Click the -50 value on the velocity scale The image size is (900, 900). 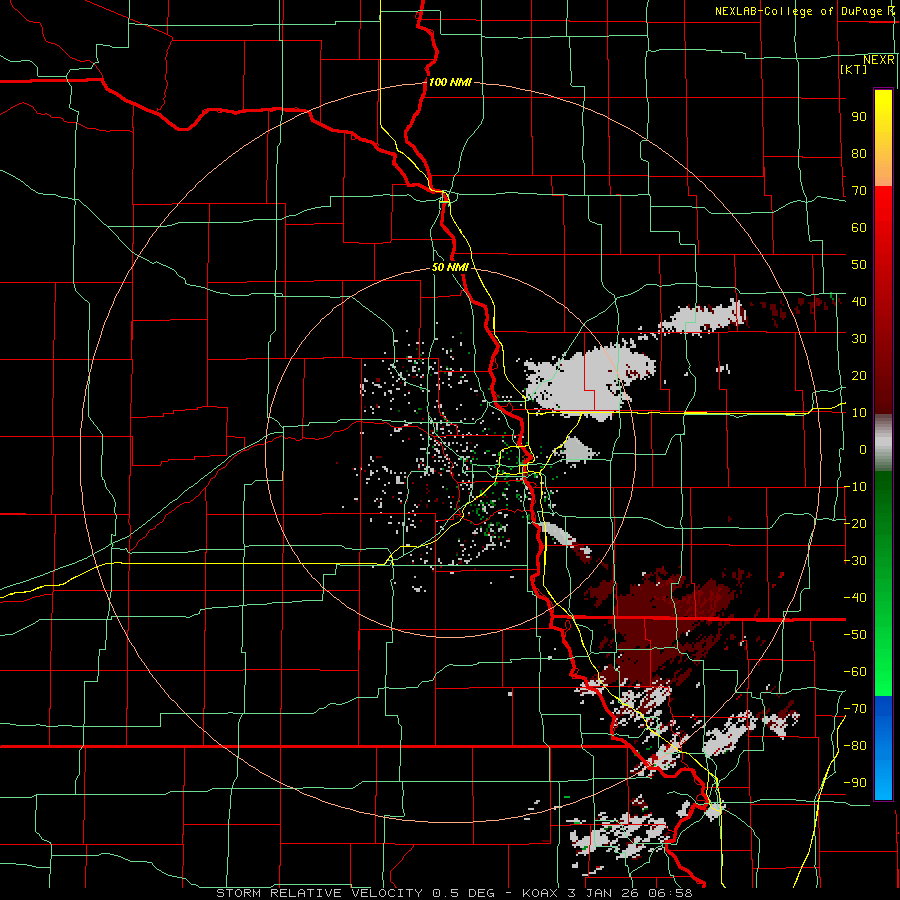(855, 635)
